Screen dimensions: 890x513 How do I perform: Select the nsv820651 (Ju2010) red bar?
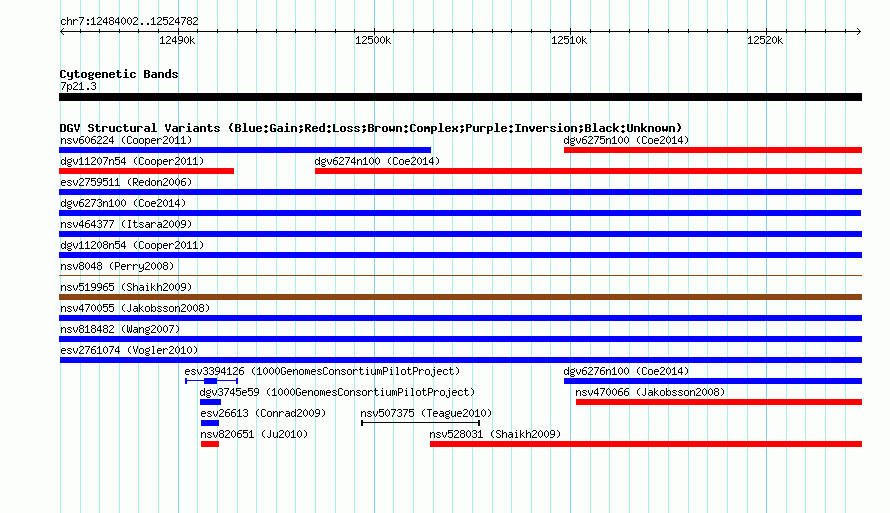pyautogui.click(x=210, y=444)
